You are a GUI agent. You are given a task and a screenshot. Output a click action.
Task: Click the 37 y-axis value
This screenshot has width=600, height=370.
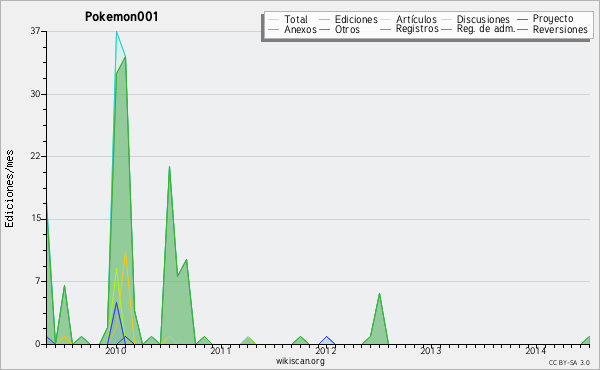point(36,31)
